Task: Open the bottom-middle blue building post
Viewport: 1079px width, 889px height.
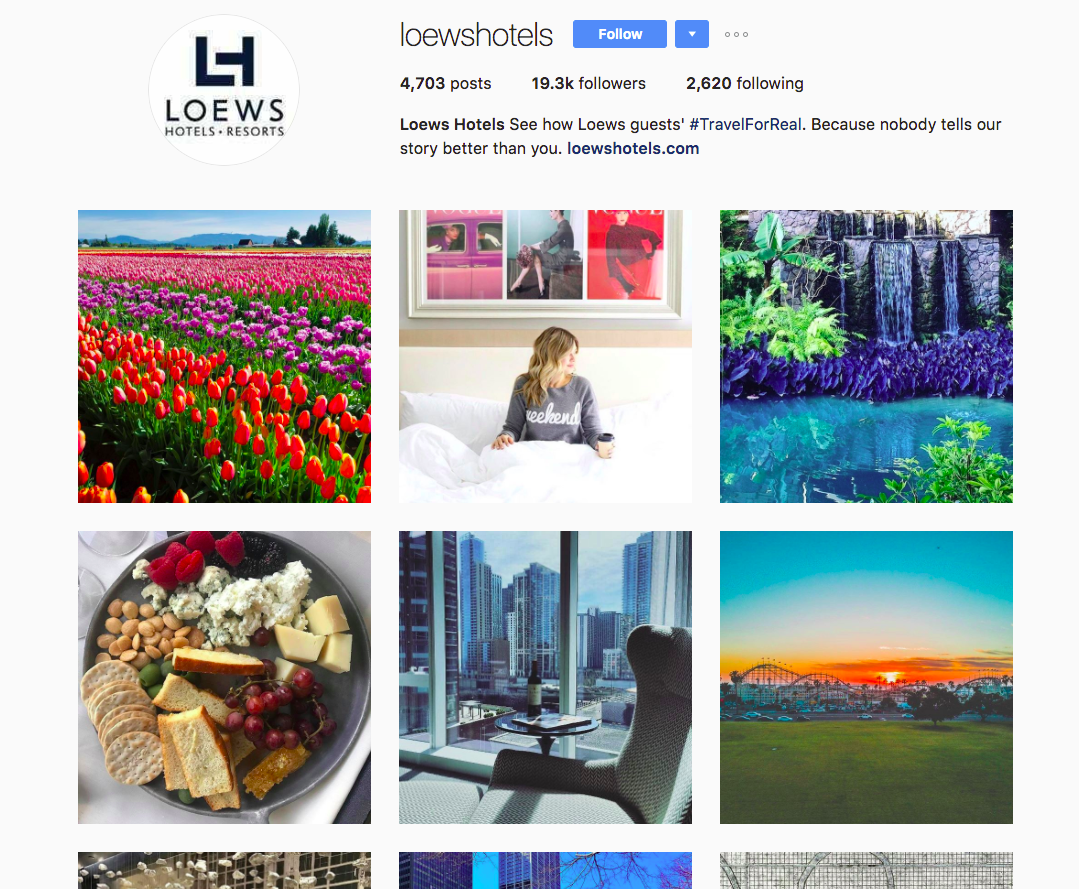Action: point(546,870)
